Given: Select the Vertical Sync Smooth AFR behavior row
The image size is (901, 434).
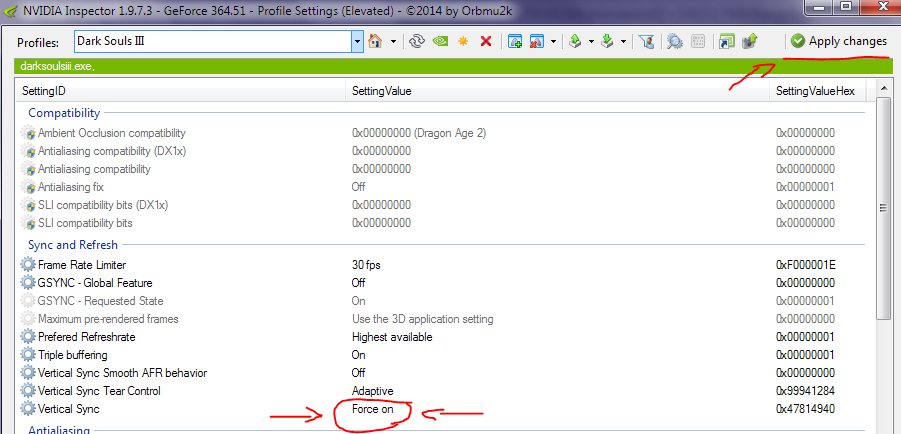Looking at the screenshot, I should (x=440, y=373).
